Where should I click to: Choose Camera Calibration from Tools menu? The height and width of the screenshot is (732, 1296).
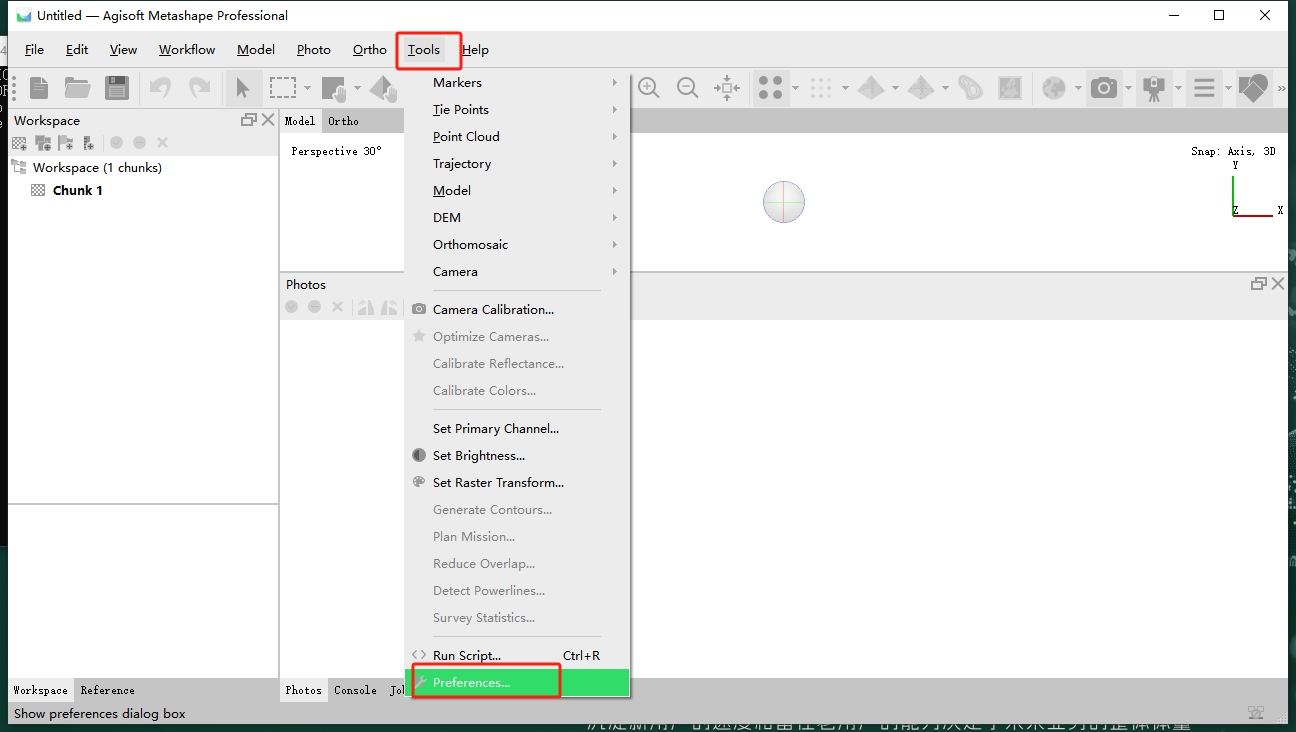coord(517,310)
